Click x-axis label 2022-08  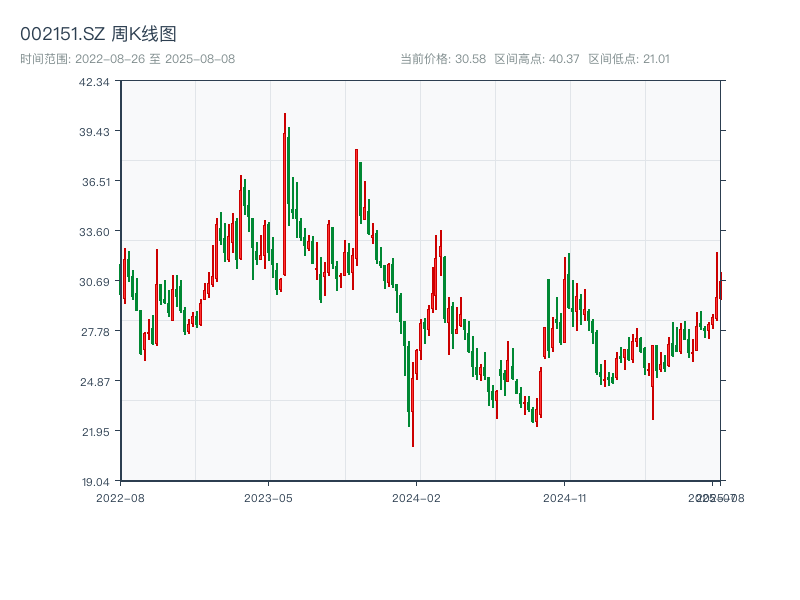[x=120, y=498]
